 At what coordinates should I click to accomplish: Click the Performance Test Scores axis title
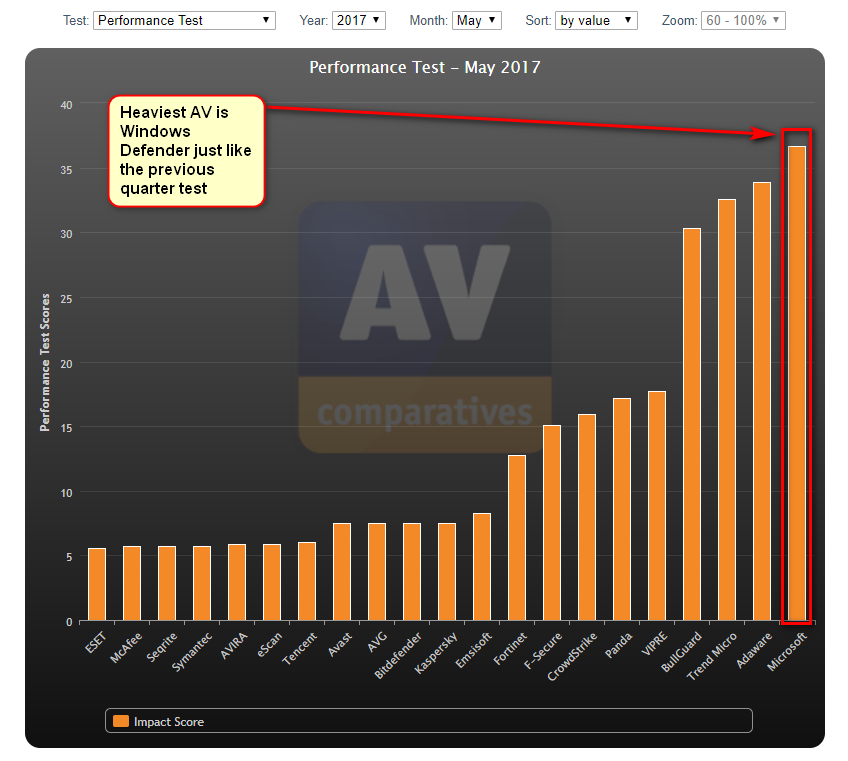tap(45, 362)
